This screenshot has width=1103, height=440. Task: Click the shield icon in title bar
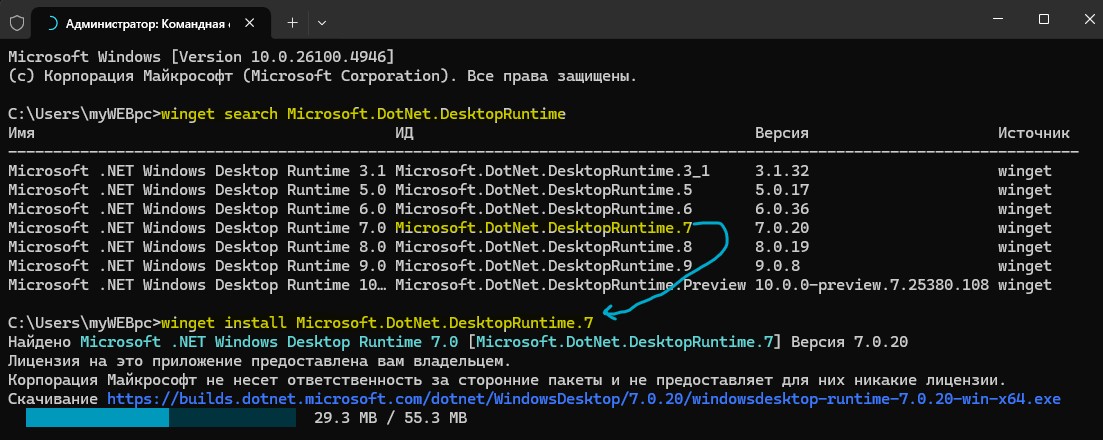click(x=17, y=23)
